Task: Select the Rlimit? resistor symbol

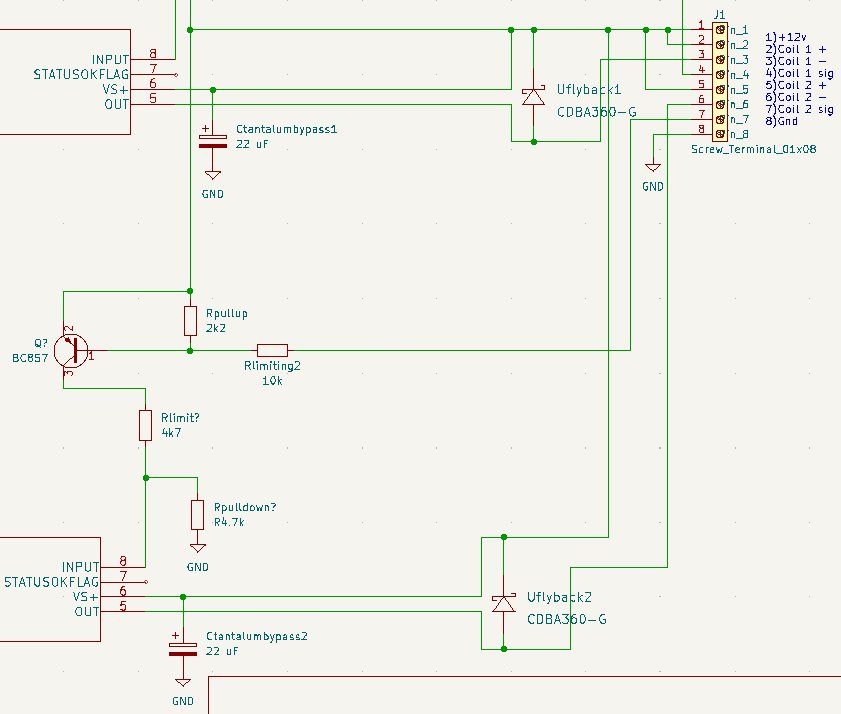Action: click(146, 425)
